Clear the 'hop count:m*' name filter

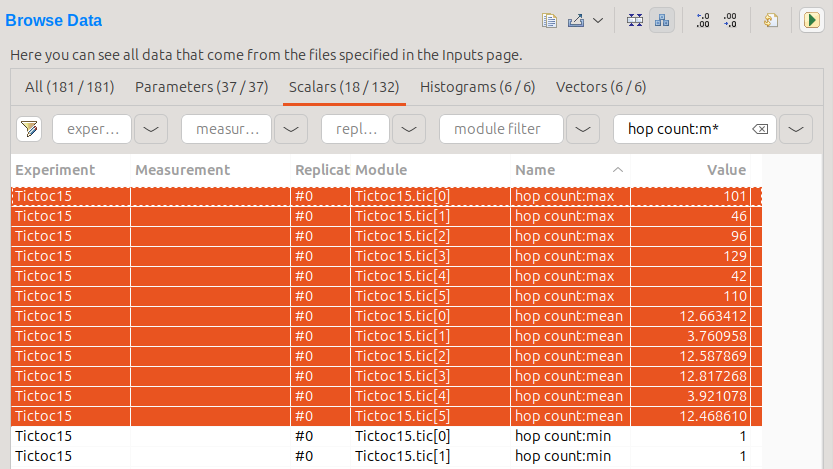coord(760,129)
